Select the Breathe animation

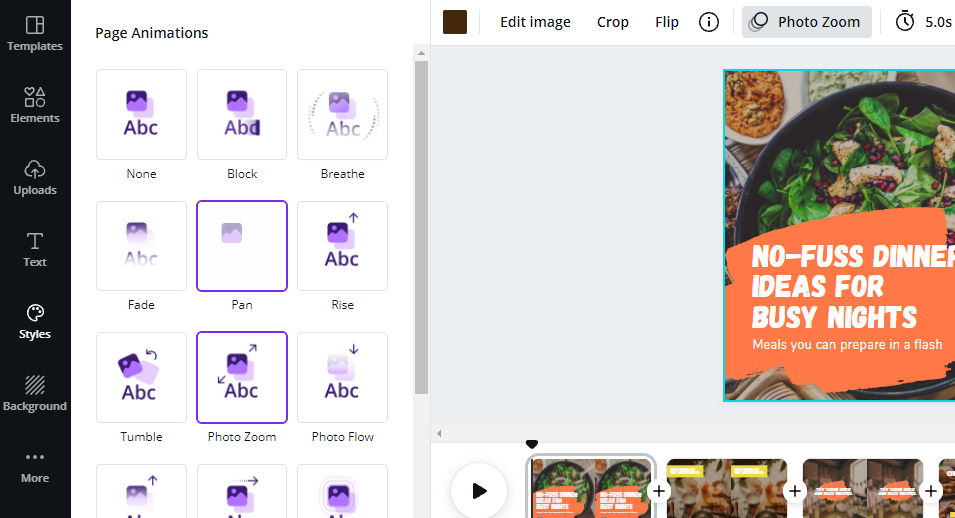point(342,115)
